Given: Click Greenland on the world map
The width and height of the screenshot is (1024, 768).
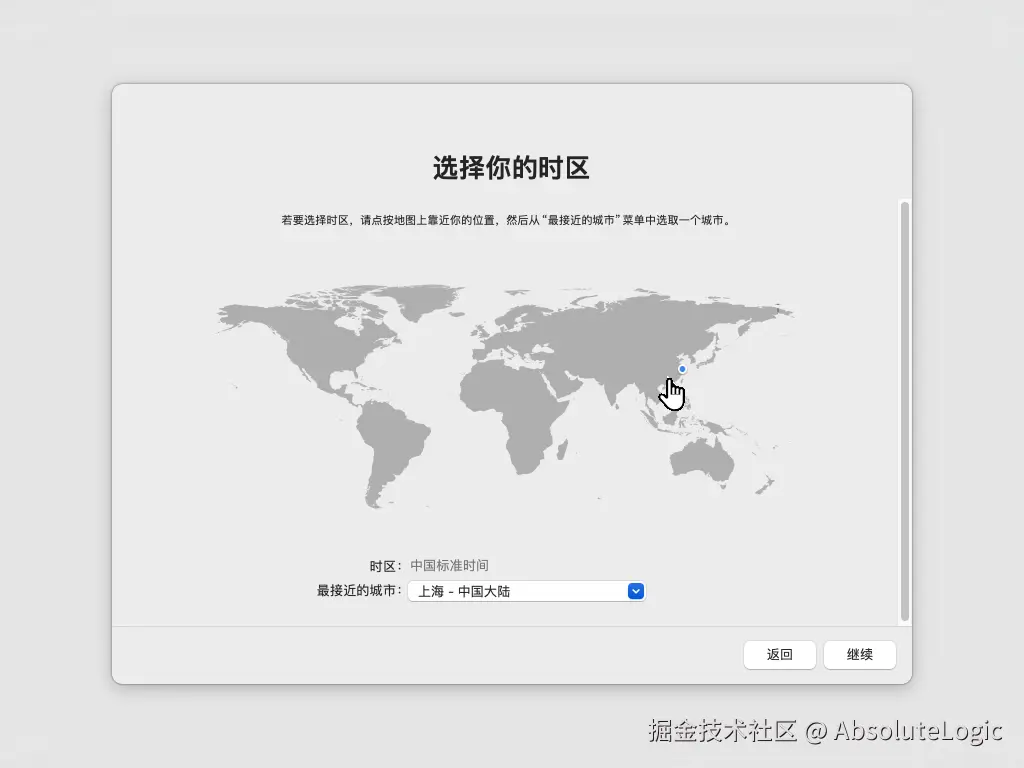Looking at the screenshot, I should pos(421,300).
